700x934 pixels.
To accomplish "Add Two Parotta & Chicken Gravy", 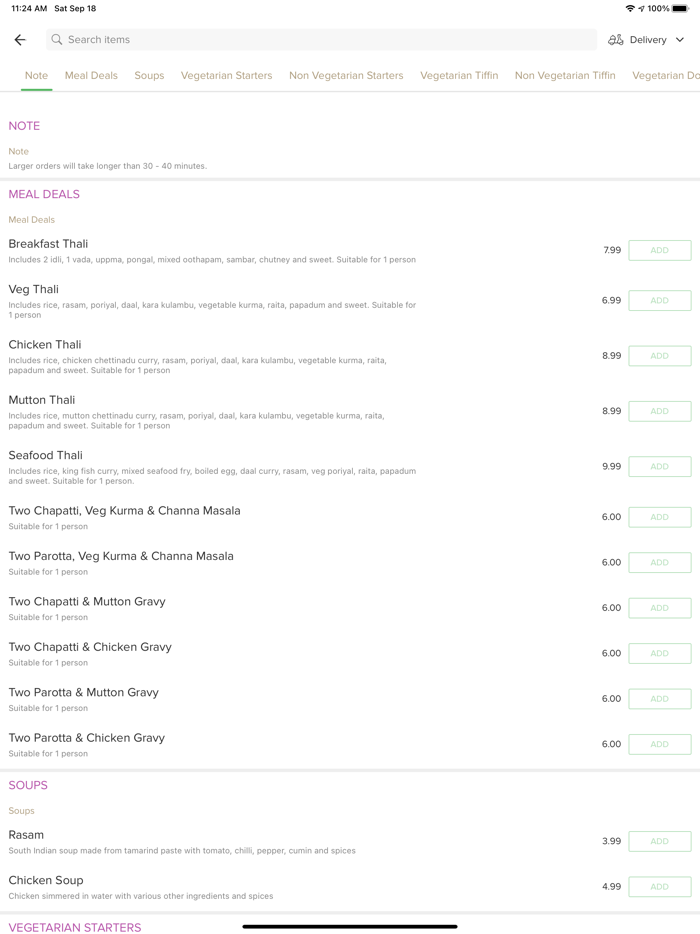I will point(659,744).
